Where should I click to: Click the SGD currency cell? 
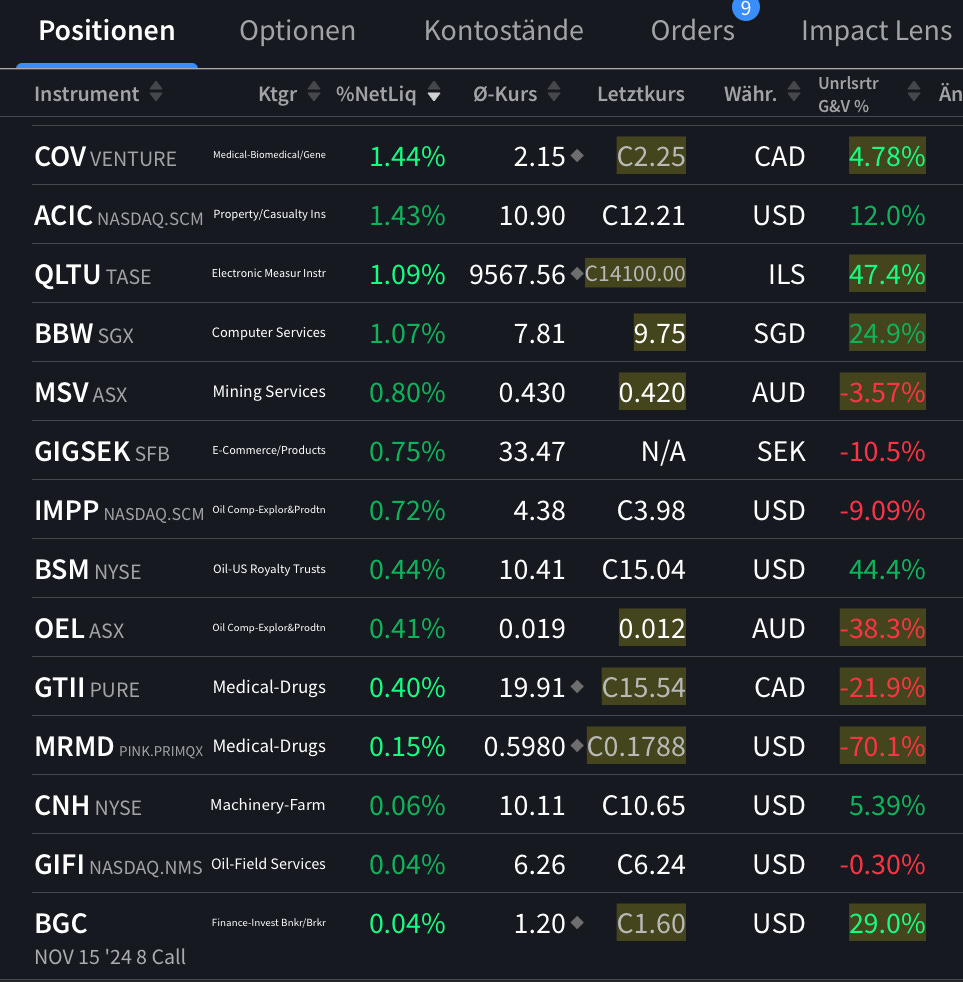pos(780,334)
